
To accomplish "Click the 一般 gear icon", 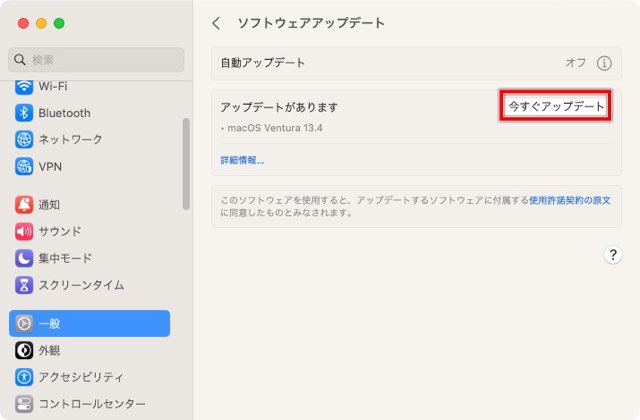I will point(24,323).
